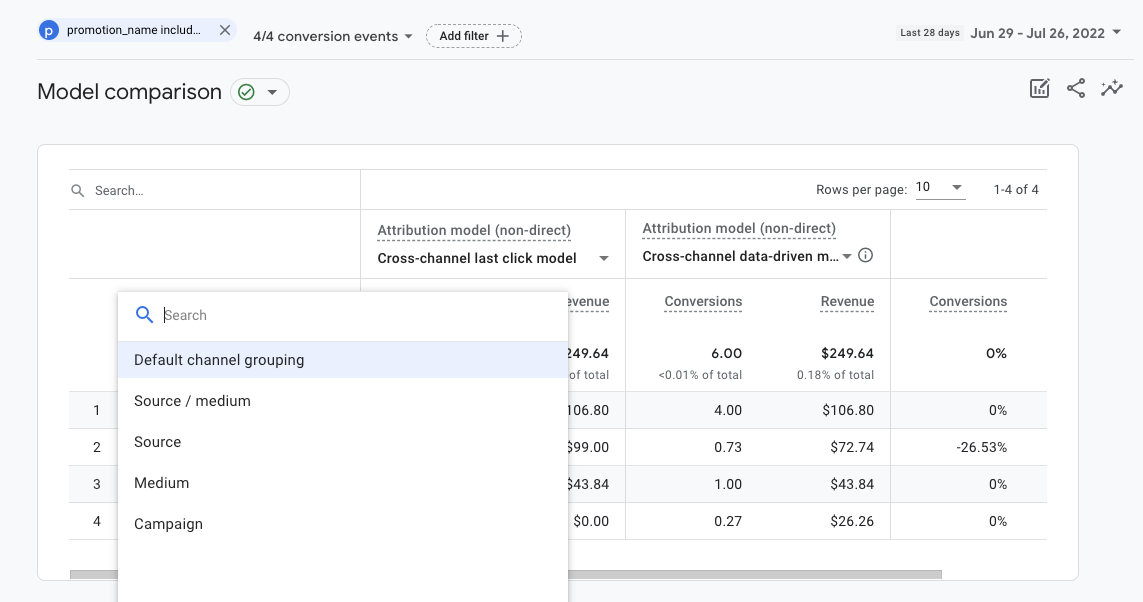This screenshot has height=602, width=1143.
Task: Remove the promotion_name filter with X
Action: (x=225, y=31)
